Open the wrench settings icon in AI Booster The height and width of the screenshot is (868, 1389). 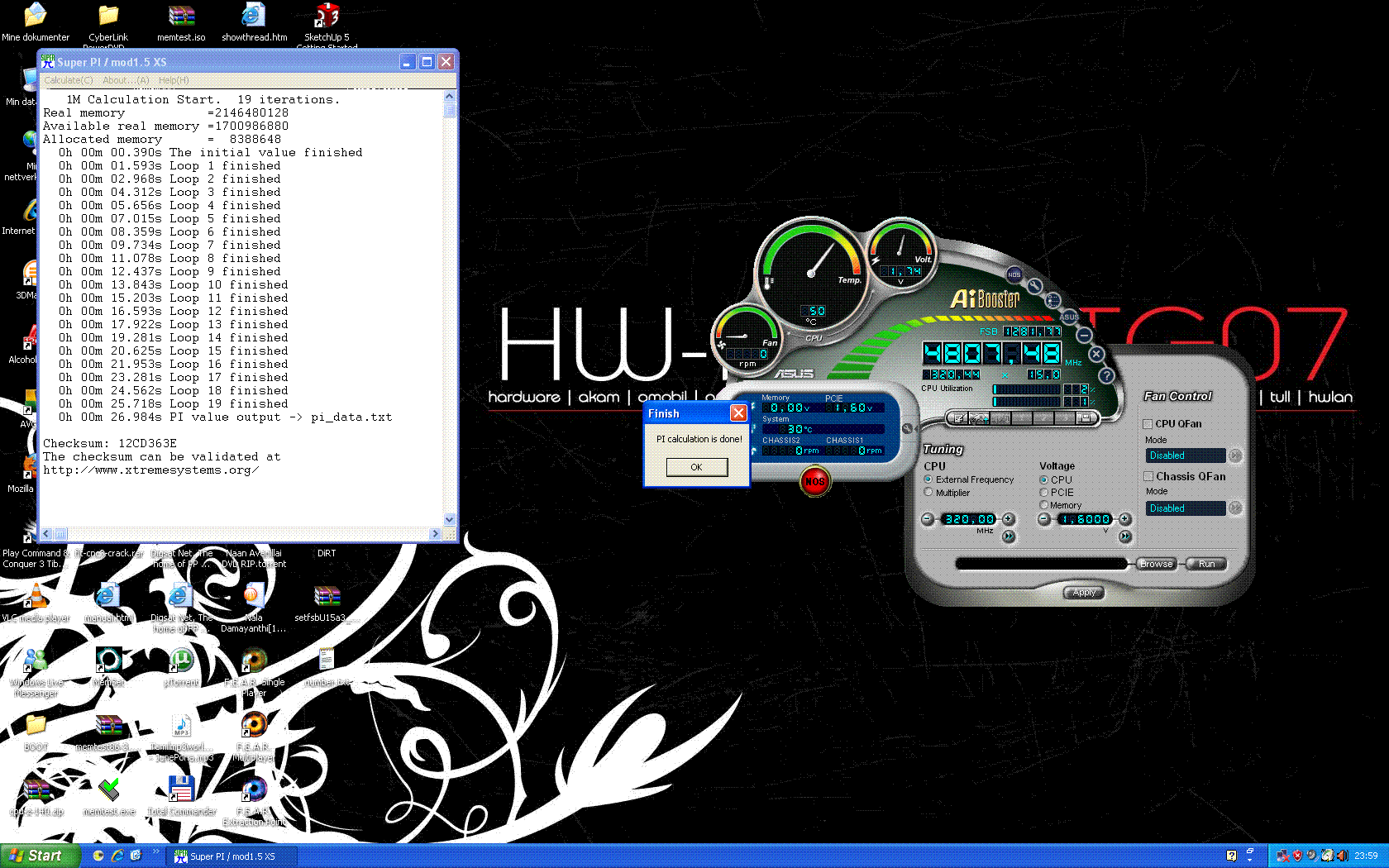tap(1034, 286)
